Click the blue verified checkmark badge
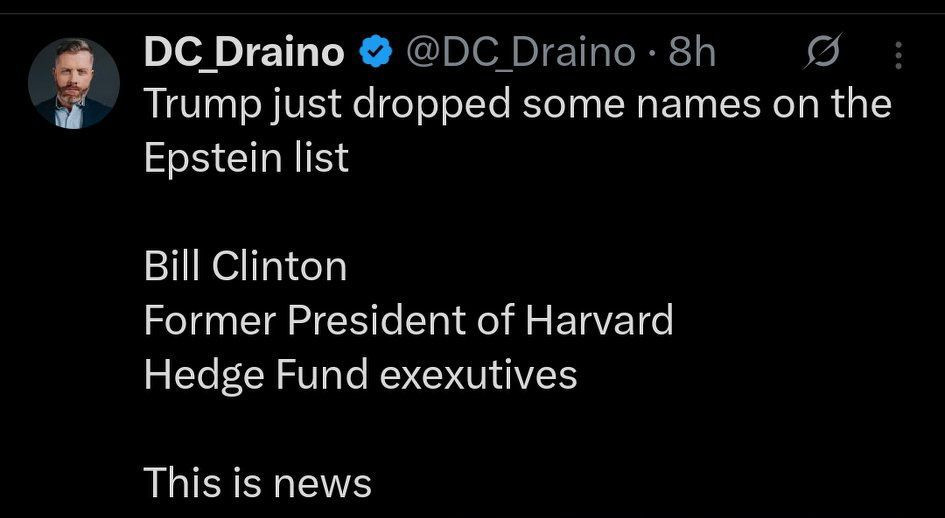The height and width of the screenshot is (518, 945). [x=375, y=54]
